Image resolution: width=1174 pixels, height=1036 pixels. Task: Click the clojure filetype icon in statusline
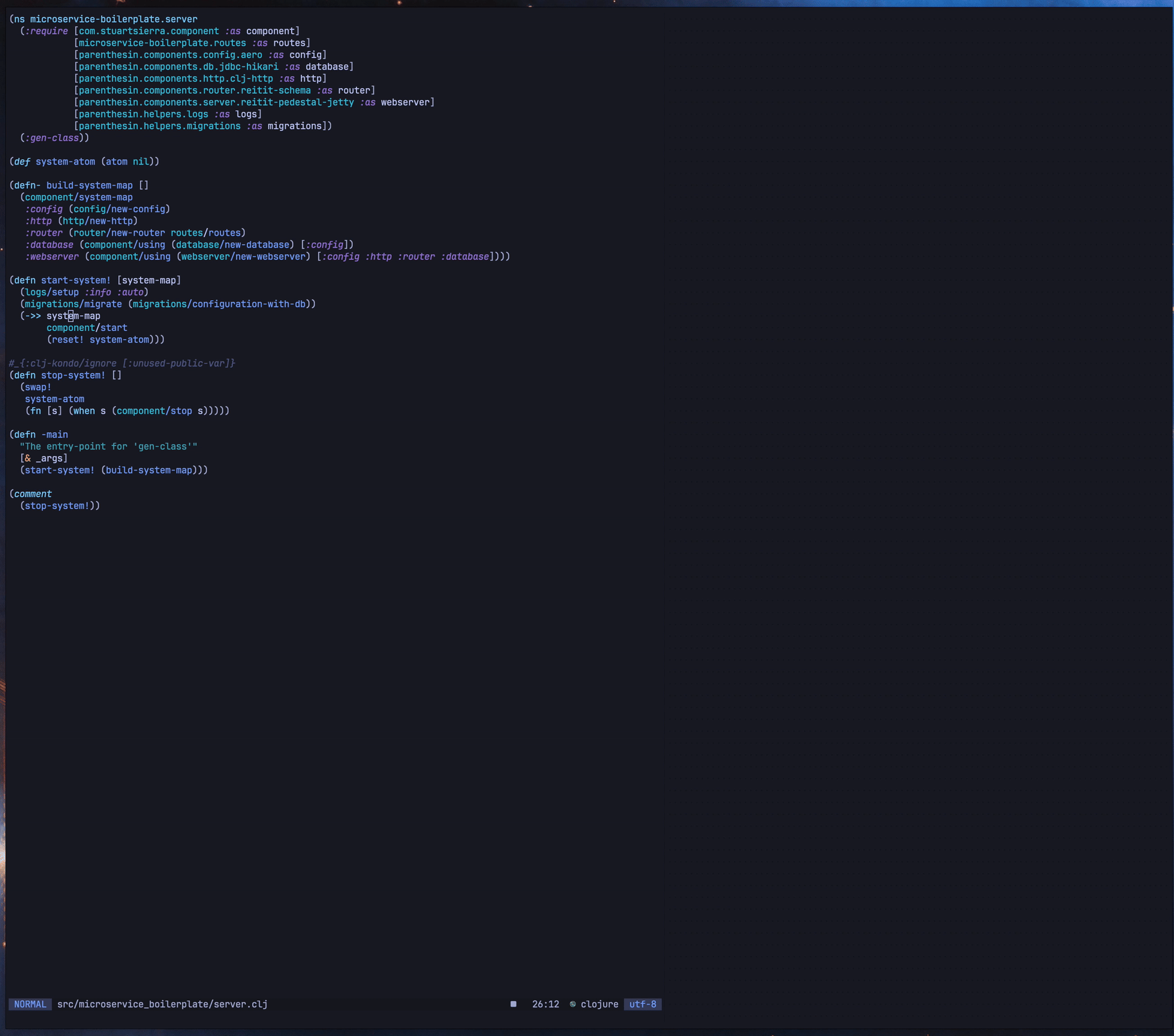tap(573, 1004)
